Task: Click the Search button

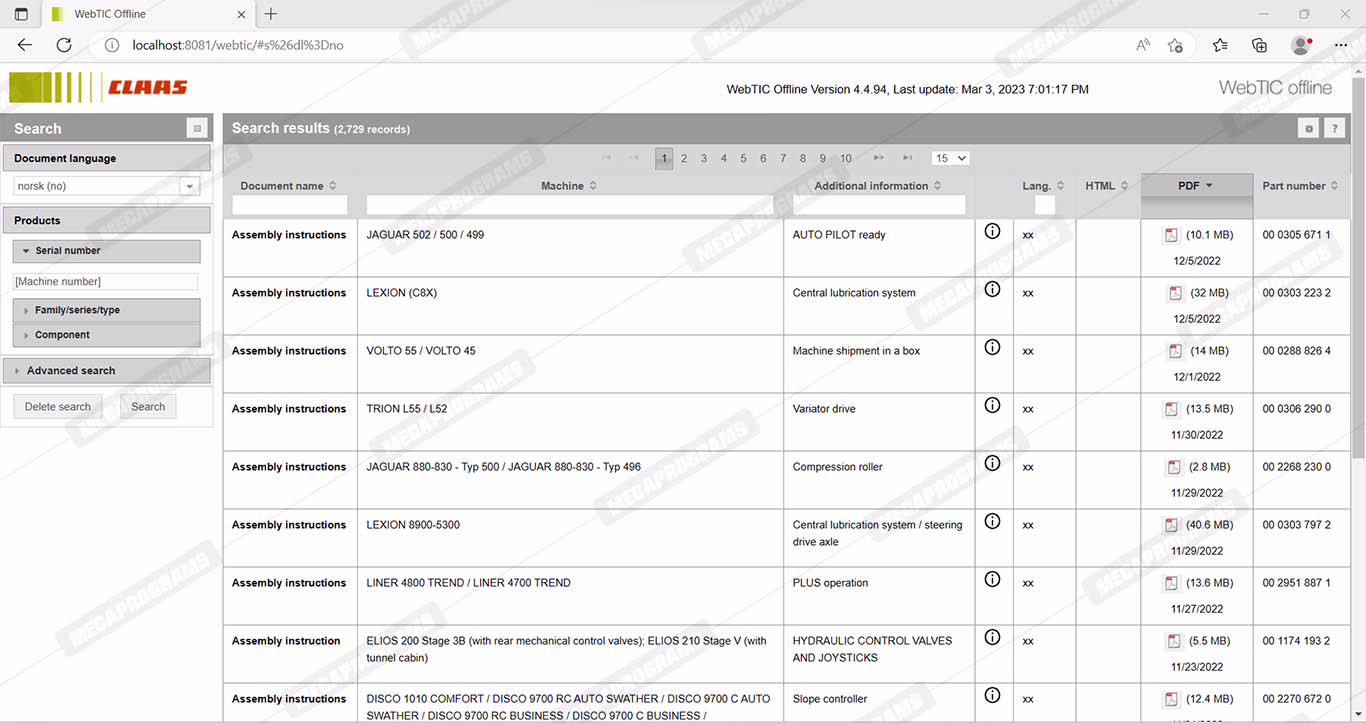Action: (148, 407)
